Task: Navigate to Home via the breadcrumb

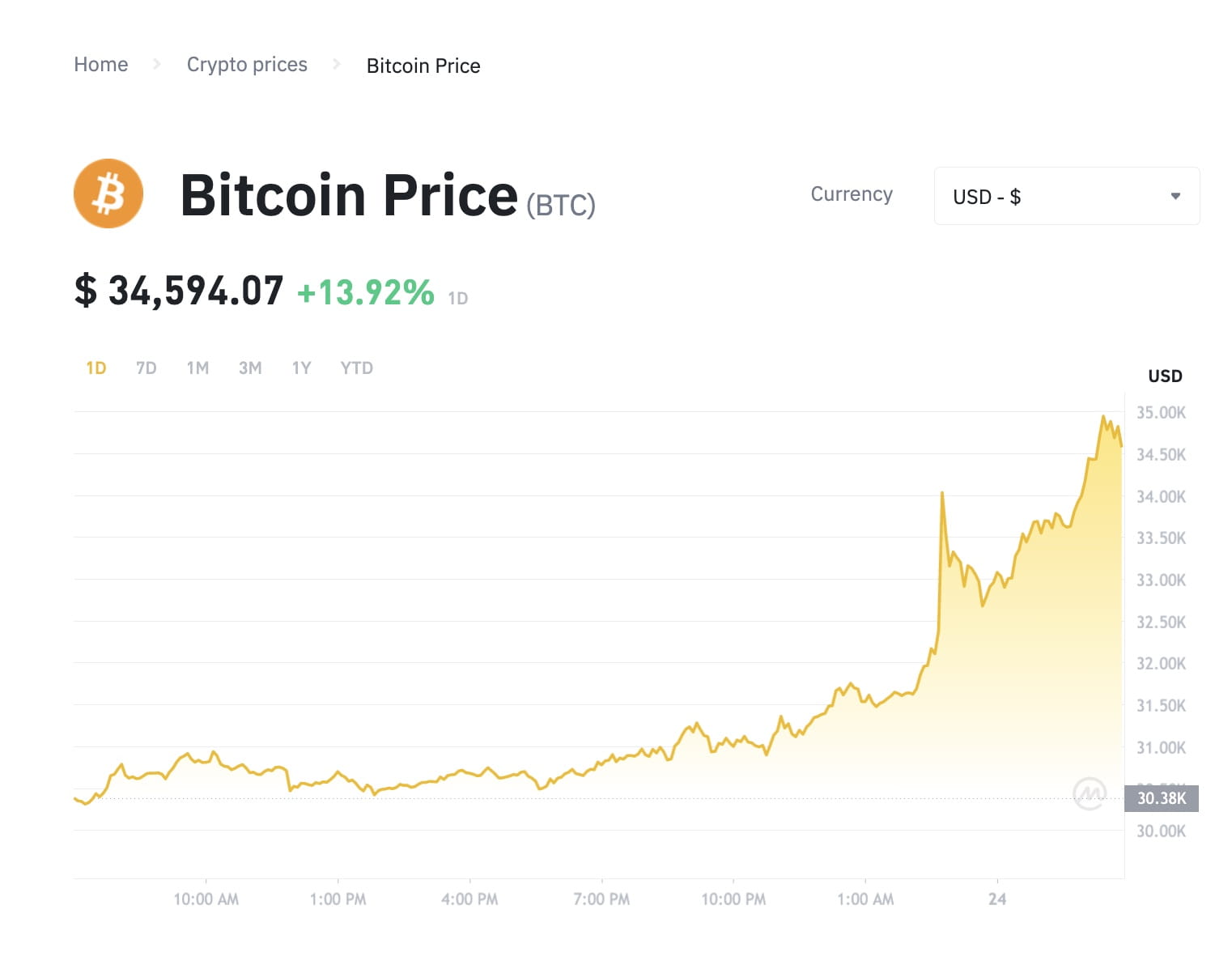Action: click(100, 64)
